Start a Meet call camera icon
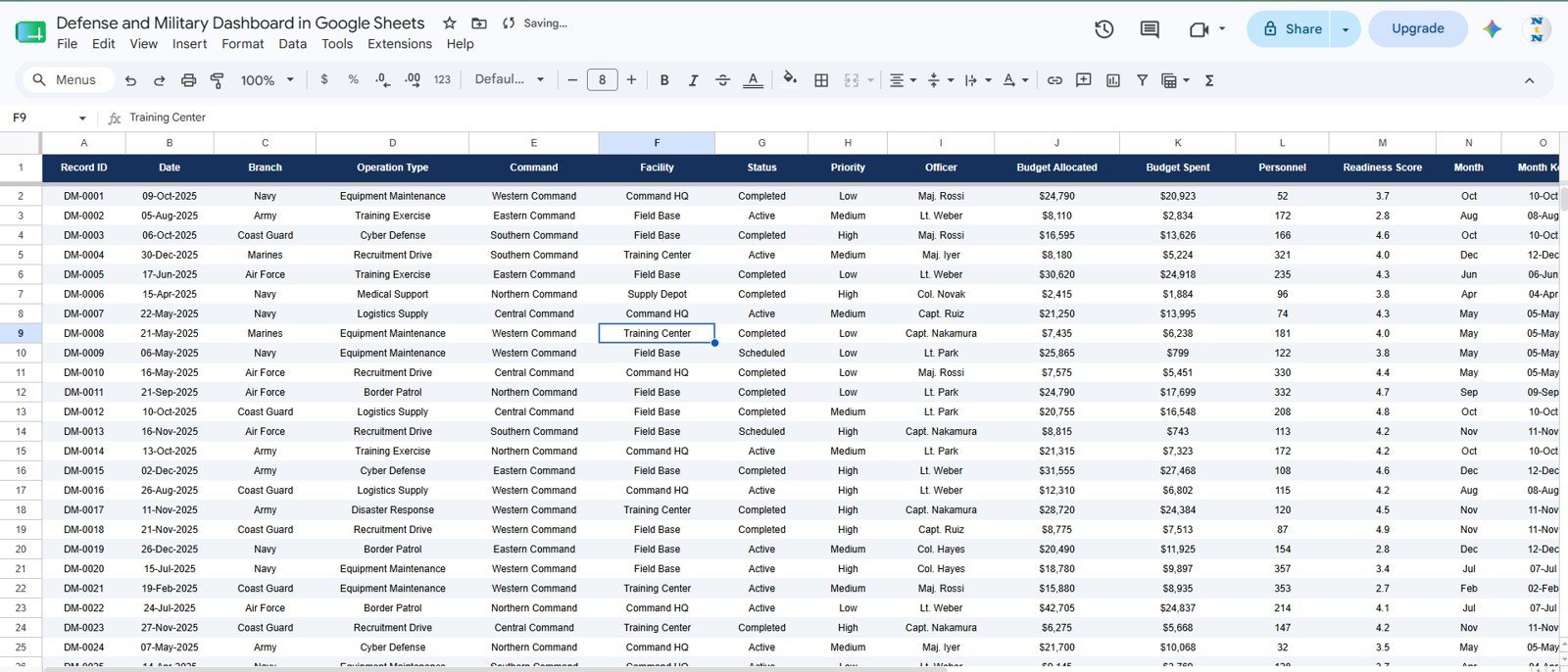 pyautogui.click(x=1199, y=29)
